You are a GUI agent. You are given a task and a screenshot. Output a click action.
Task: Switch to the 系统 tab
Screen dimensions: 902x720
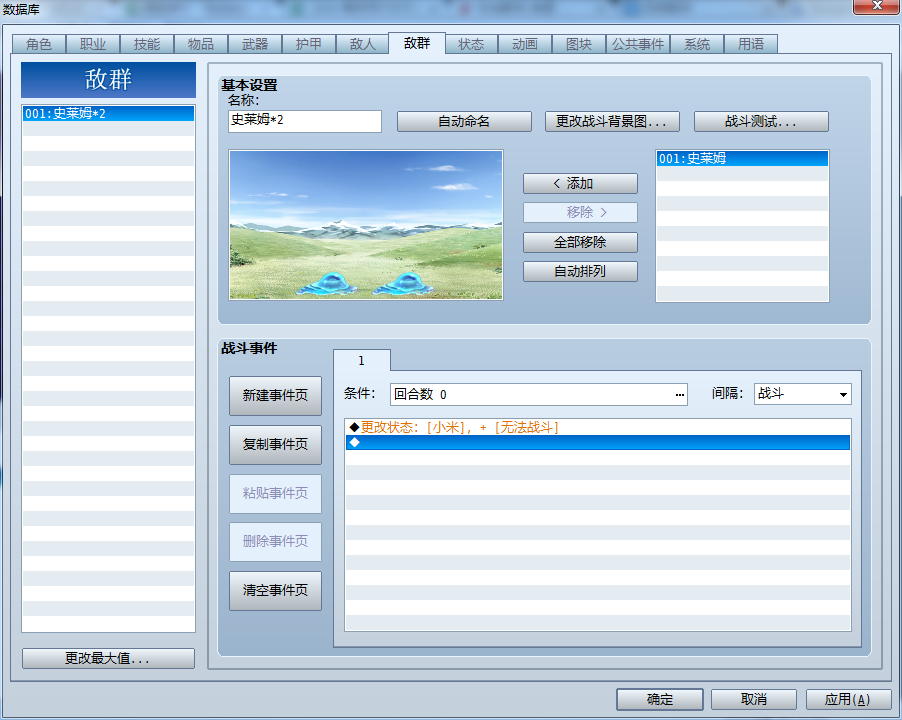click(x=697, y=44)
